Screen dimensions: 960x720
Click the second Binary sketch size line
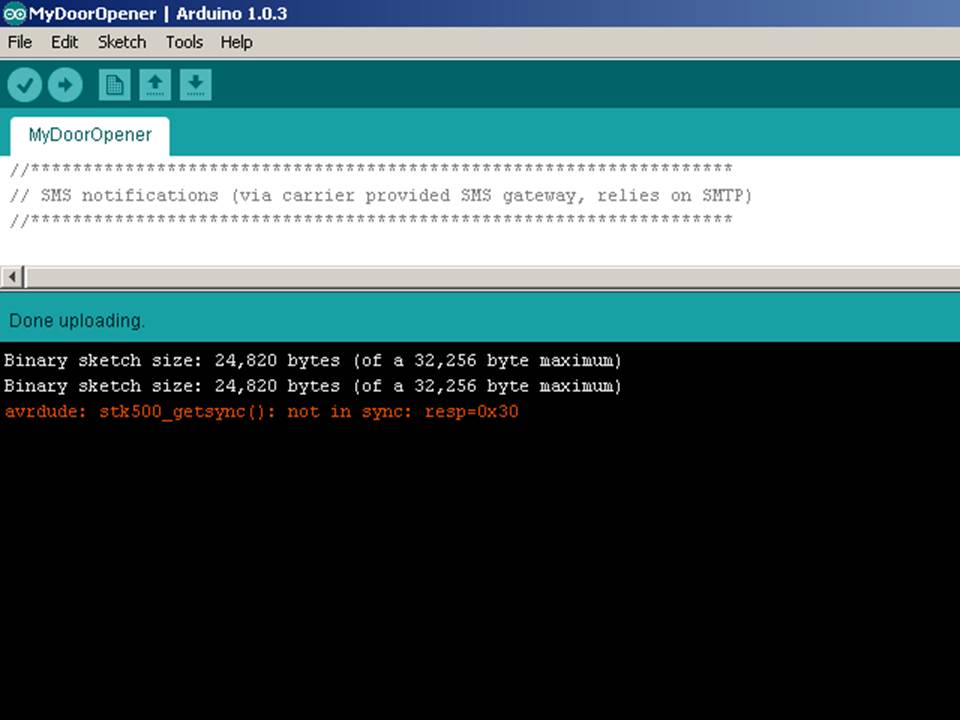pyautogui.click(x=313, y=386)
